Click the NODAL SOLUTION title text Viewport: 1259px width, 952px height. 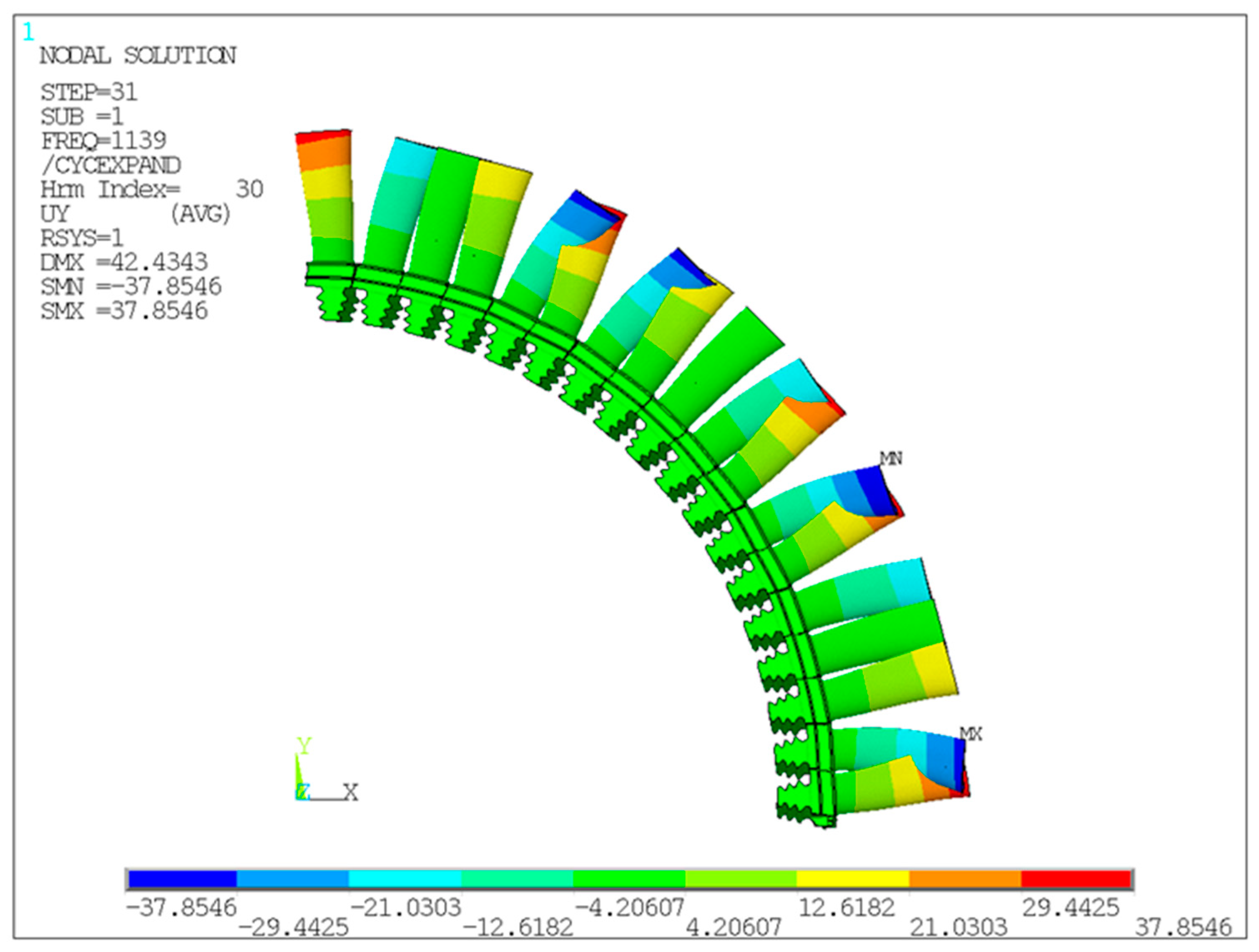coord(137,56)
